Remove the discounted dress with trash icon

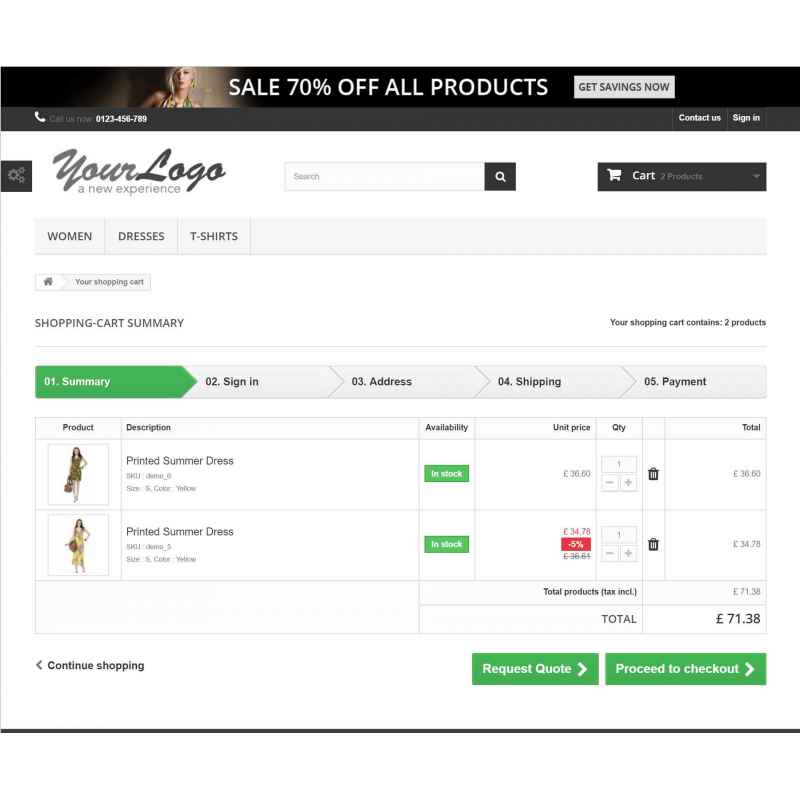coord(653,544)
